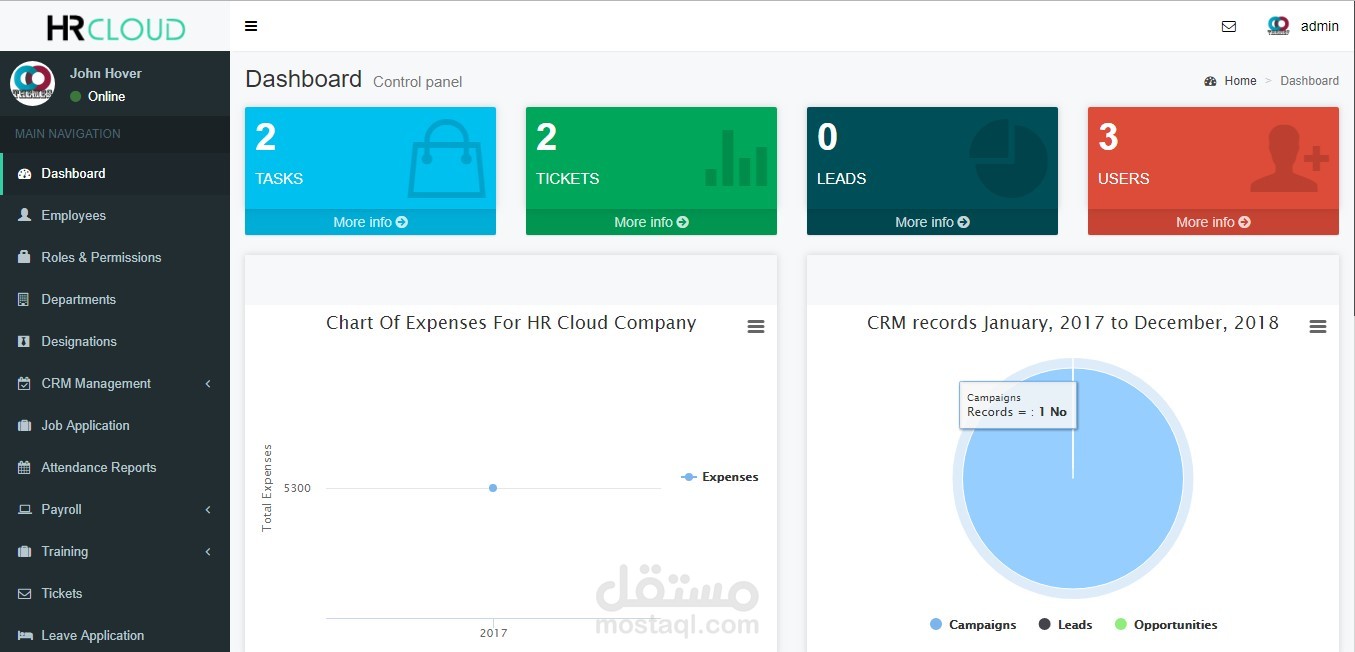1355x652 pixels.
Task: Click the admin avatar icon
Action: tap(1278, 26)
